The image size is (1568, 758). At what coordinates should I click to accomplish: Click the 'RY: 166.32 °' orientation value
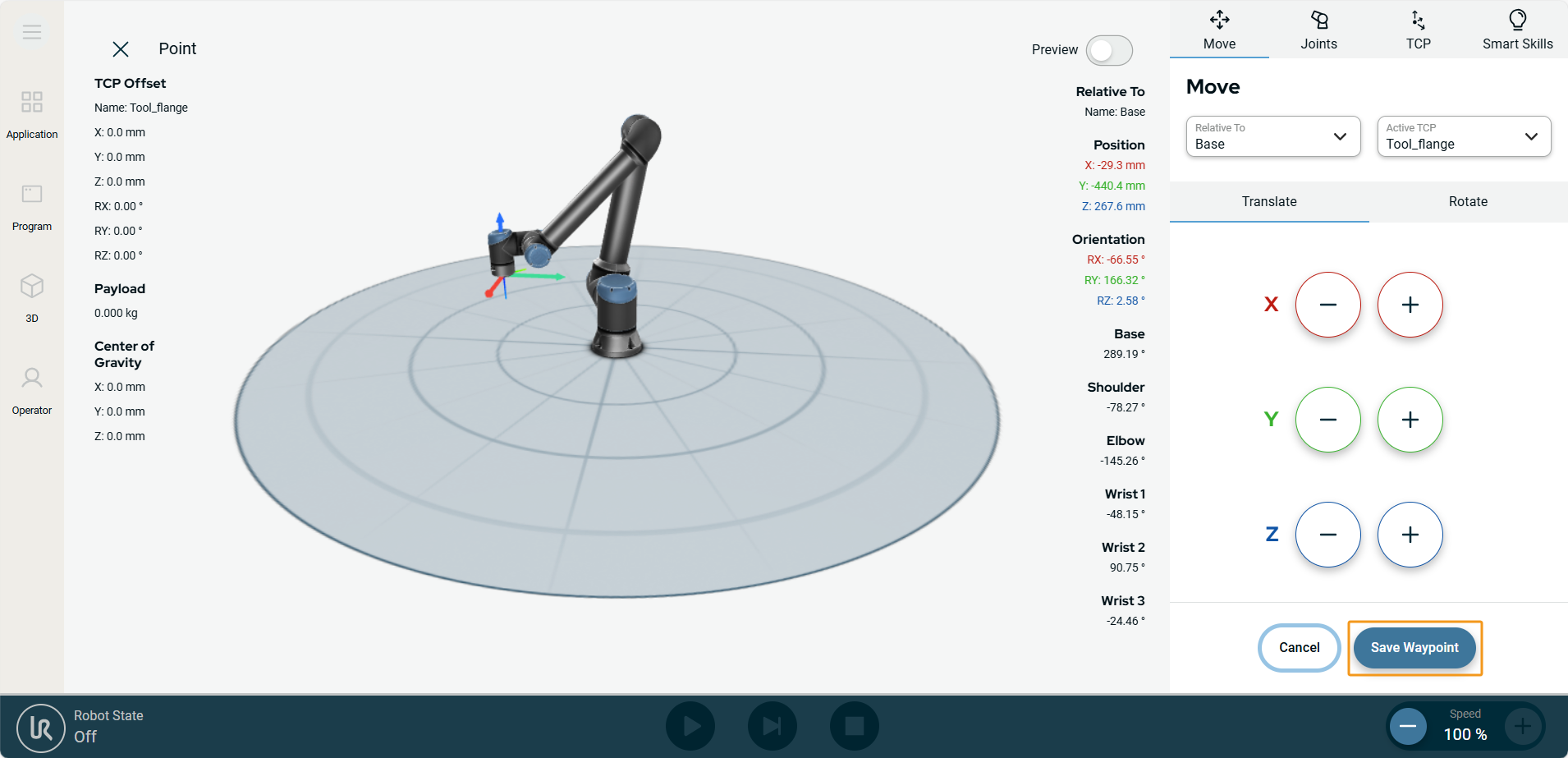pyautogui.click(x=1114, y=280)
